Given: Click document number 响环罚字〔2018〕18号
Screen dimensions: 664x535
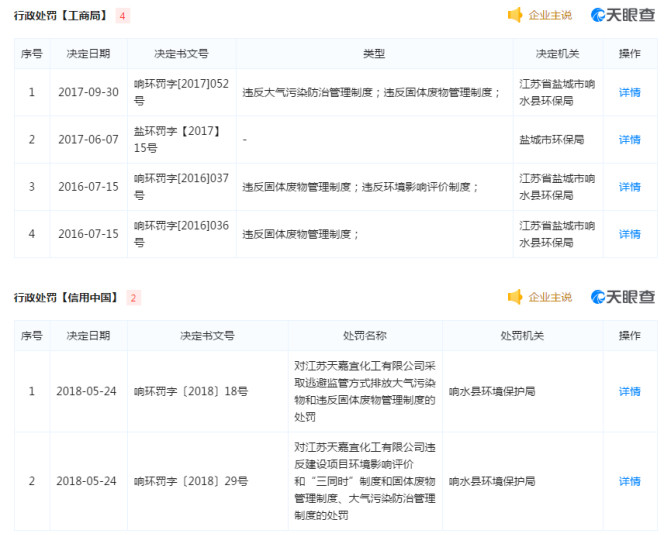Looking at the screenshot, I should coord(191,391).
